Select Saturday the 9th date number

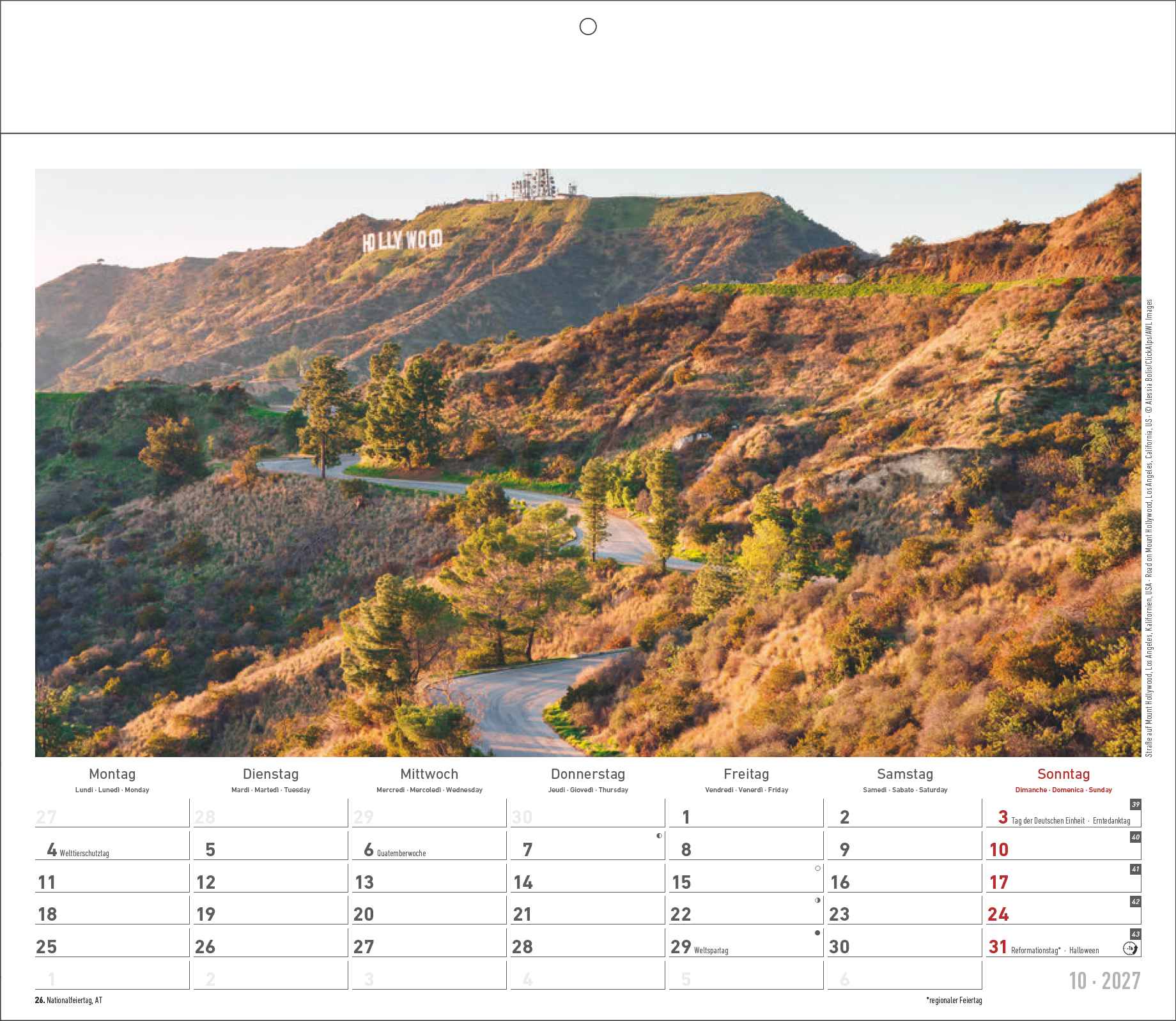tap(845, 850)
